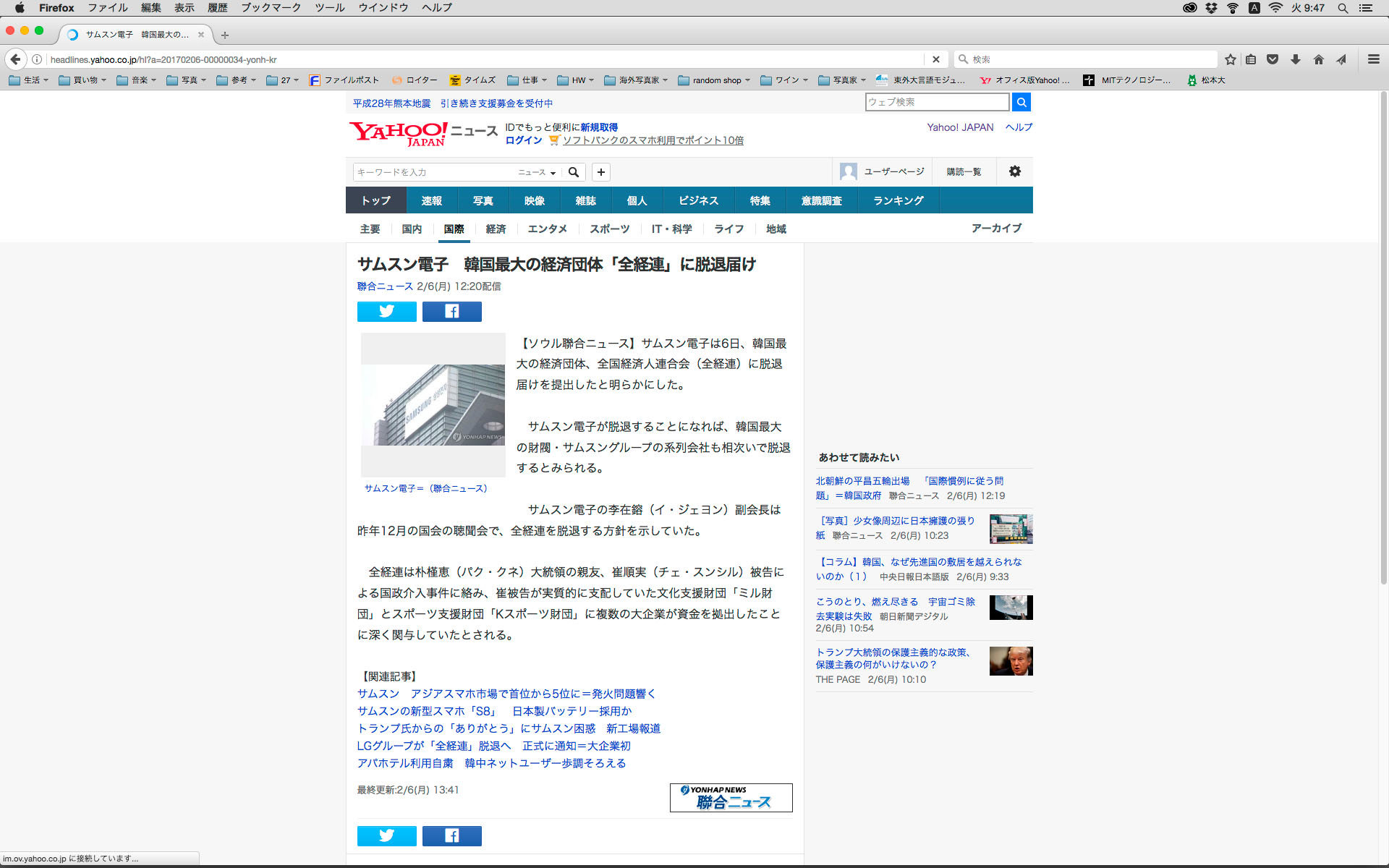Click the Samsung building article thumbnail

pyautogui.click(x=433, y=404)
